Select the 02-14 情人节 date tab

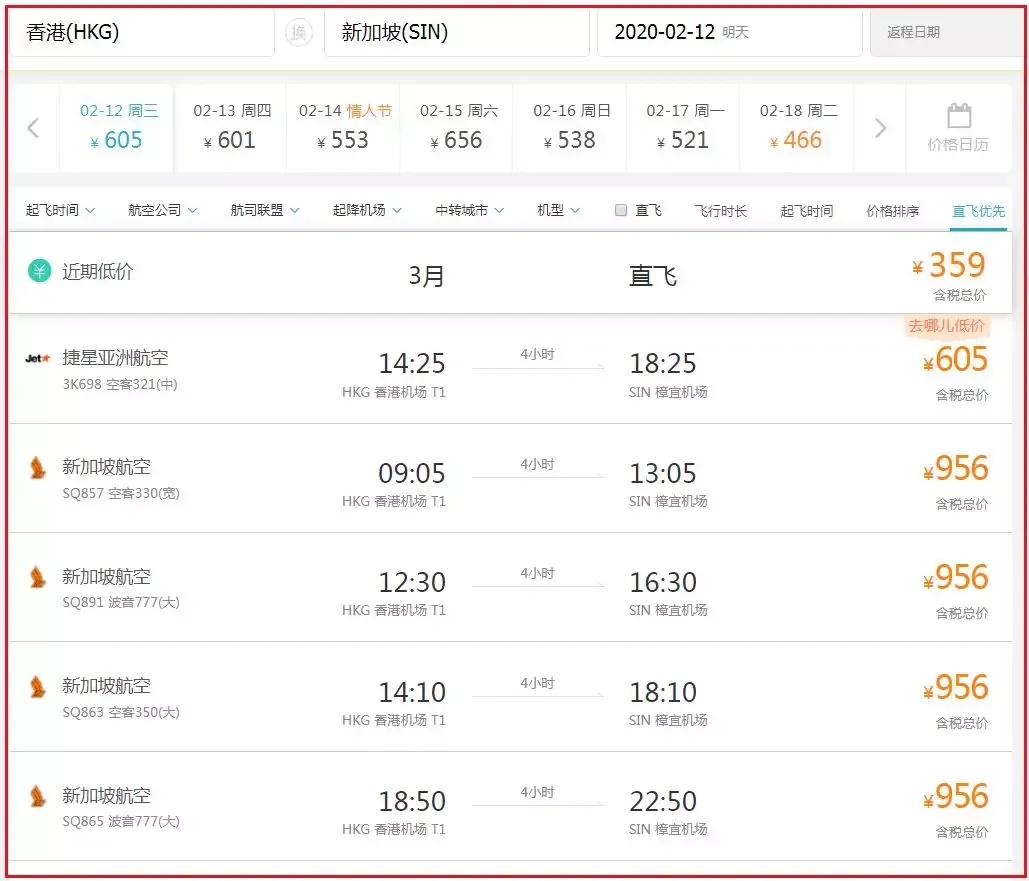[x=343, y=128]
